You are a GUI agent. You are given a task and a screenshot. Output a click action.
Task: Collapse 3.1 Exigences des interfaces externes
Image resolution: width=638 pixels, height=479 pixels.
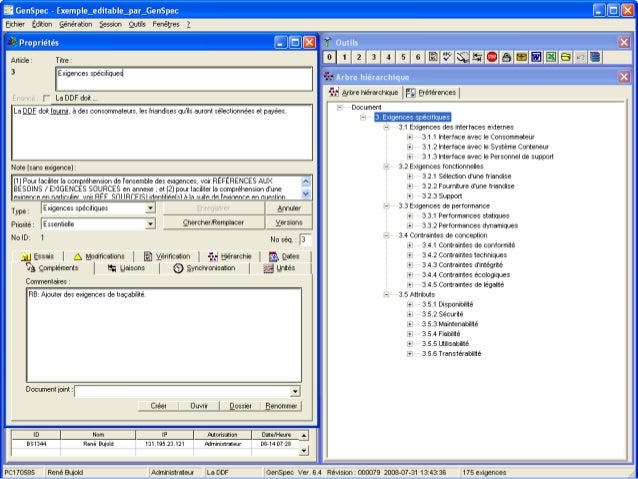[386, 127]
